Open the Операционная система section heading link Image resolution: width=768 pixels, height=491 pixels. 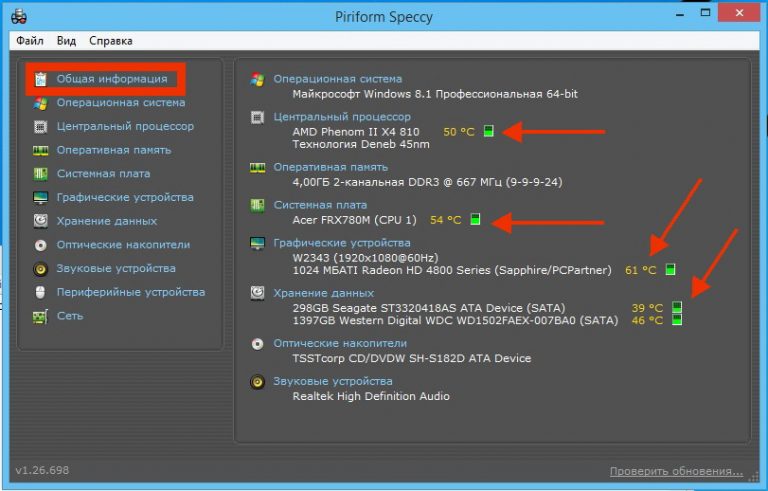338,79
